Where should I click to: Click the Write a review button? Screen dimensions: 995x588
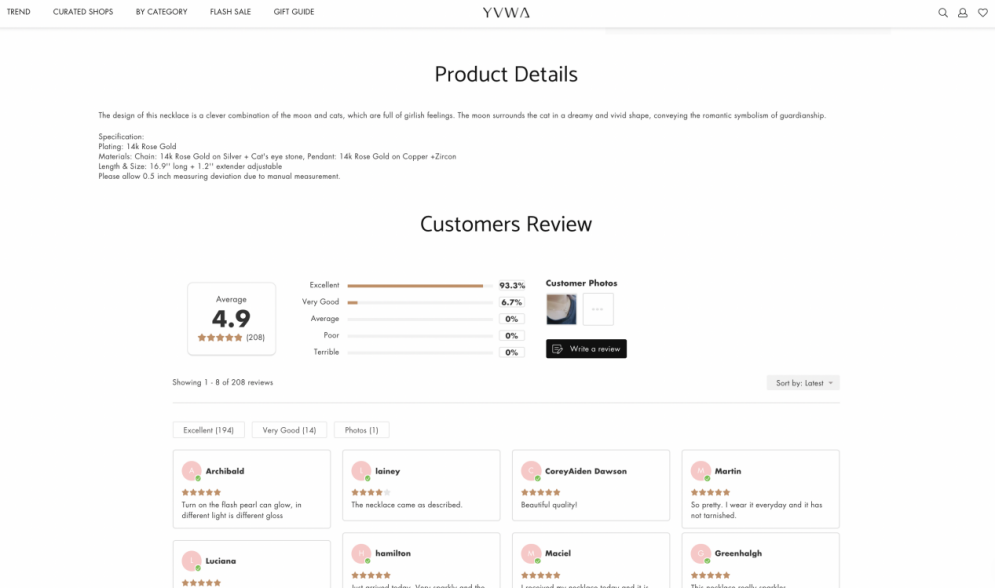point(586,349)
